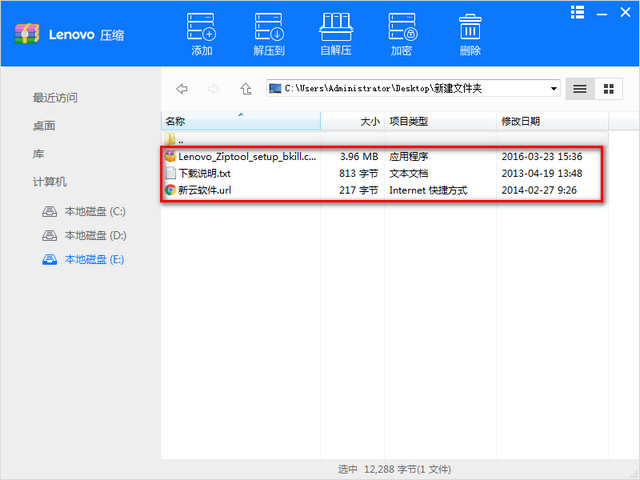This screenshot has height=480, width=640.
Task: Open the 自解压 (Self-extract) tool
Action: (x=336, y=34)
